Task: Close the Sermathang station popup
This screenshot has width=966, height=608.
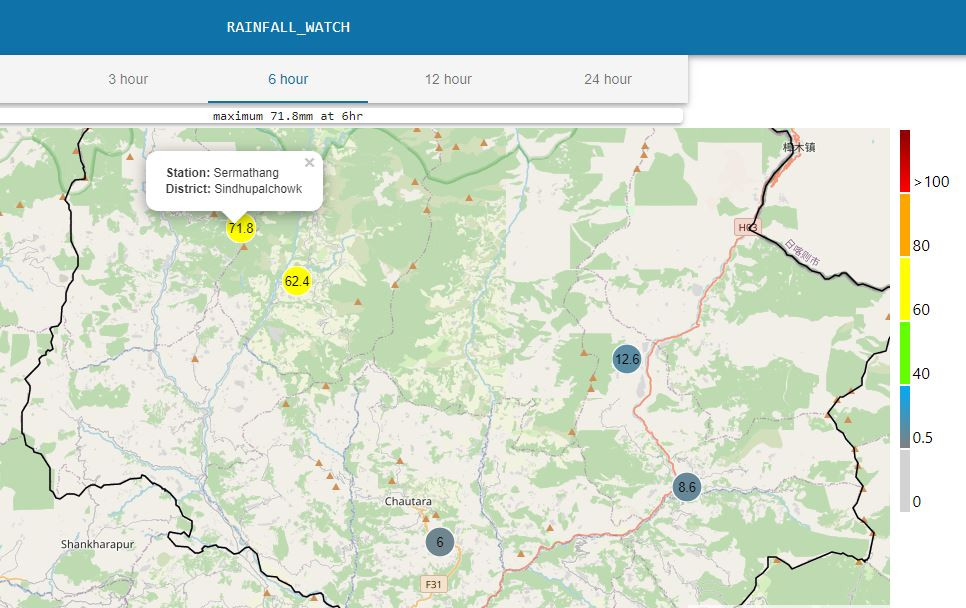Action: [309, 163]
